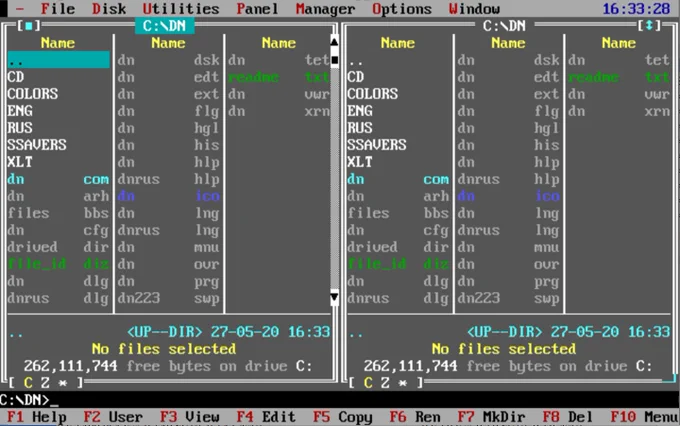
Task: Open the Disk menu
Action: coord(109,9)
